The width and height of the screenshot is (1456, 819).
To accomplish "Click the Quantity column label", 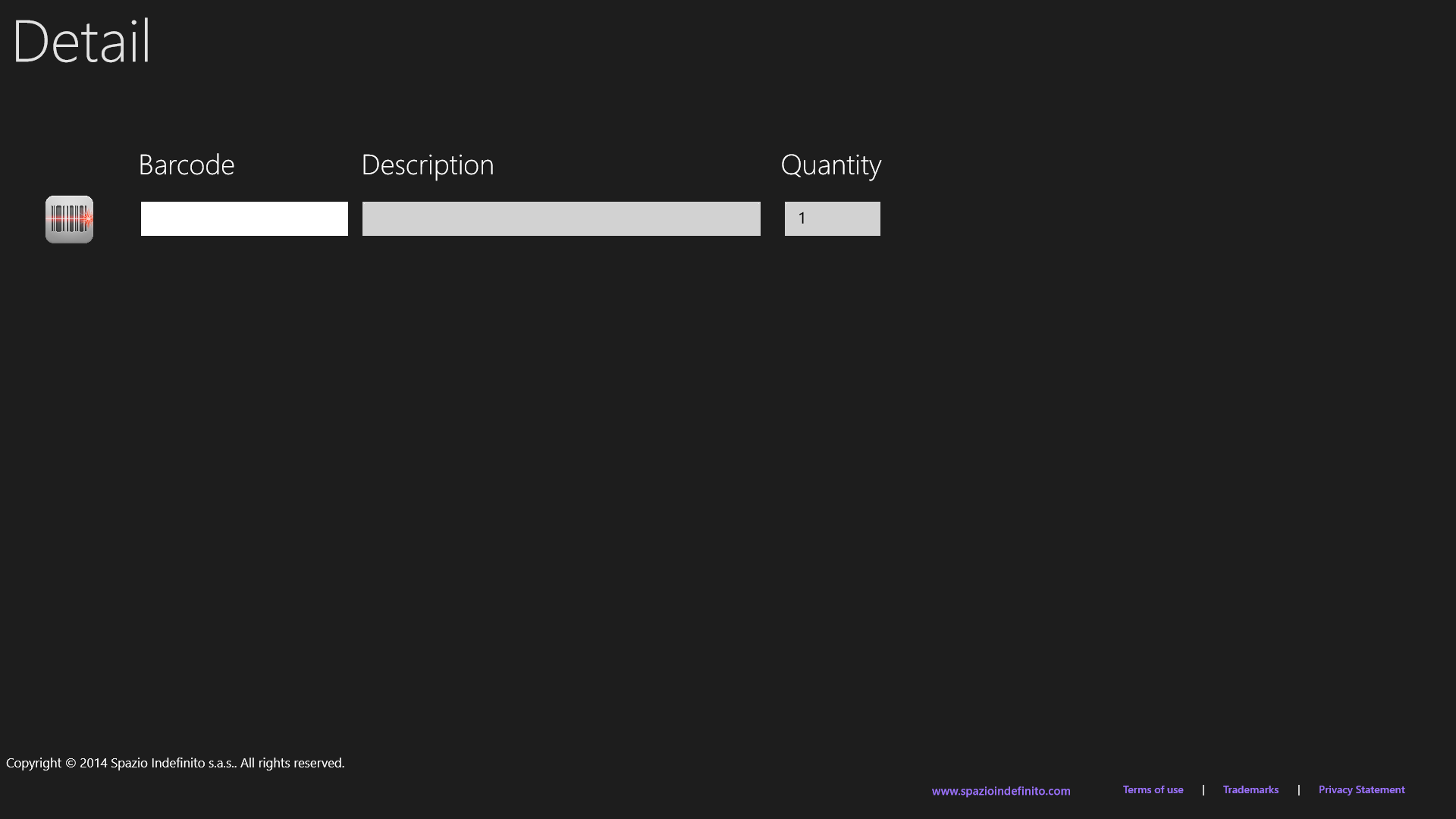I will (830, 165).
